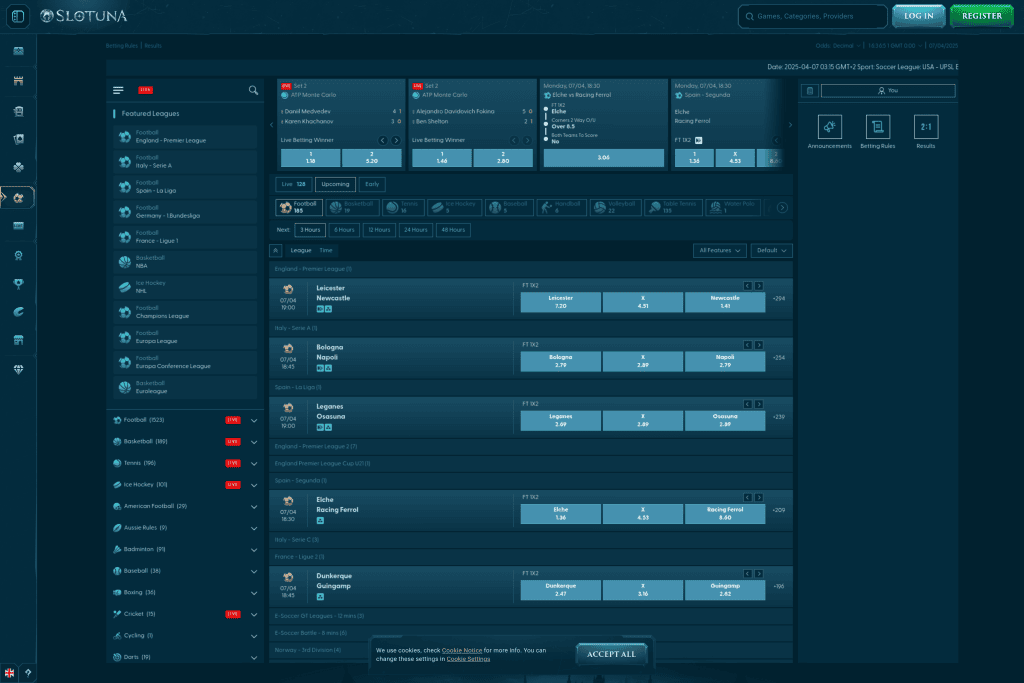Open the Announcements megaphone icon
The width and height of the screenshot is (1024, 683).
tap(829, 127)
